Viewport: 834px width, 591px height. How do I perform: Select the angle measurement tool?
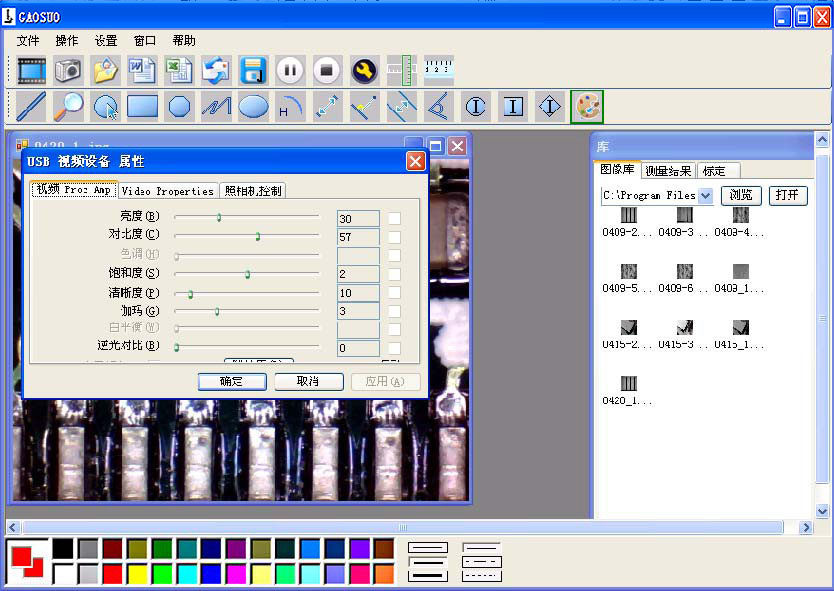(x=438, y=106)
